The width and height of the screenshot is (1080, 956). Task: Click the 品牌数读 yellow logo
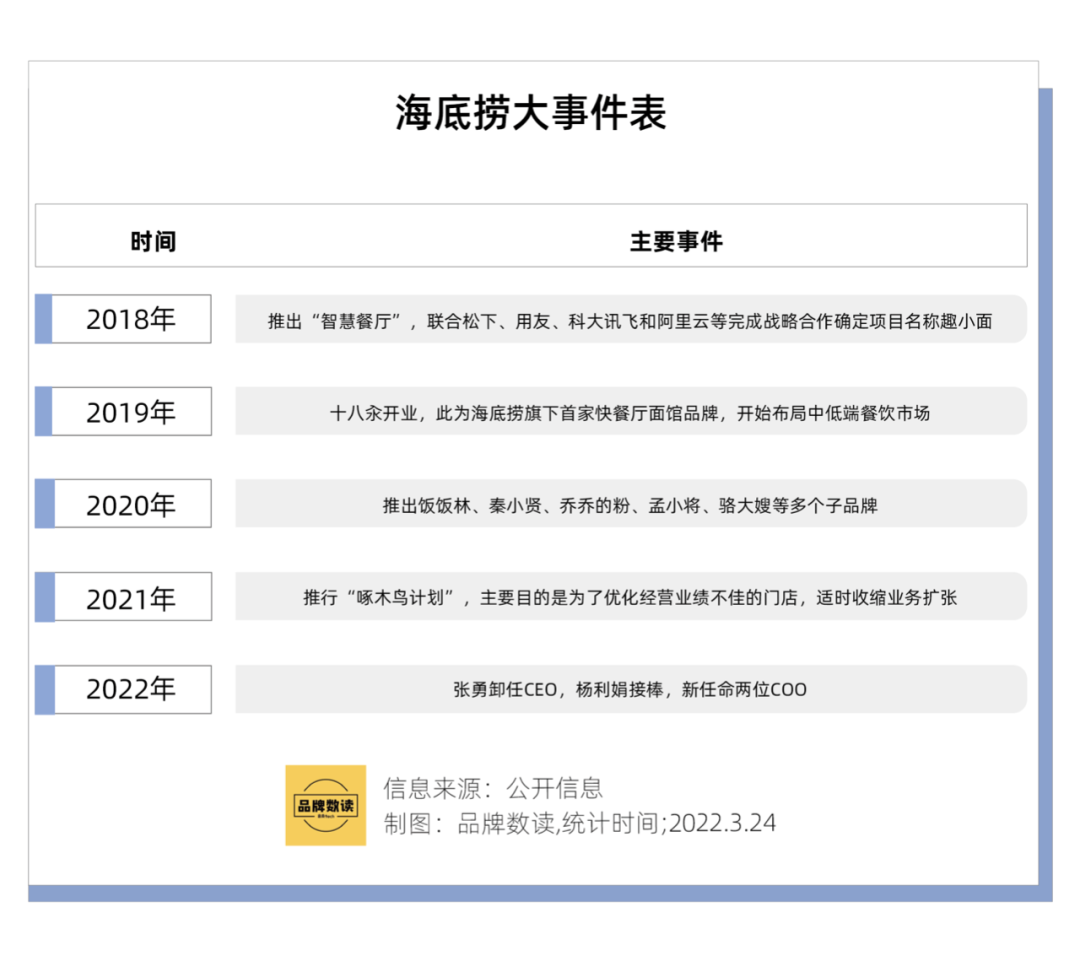click(x=325, y=805)
